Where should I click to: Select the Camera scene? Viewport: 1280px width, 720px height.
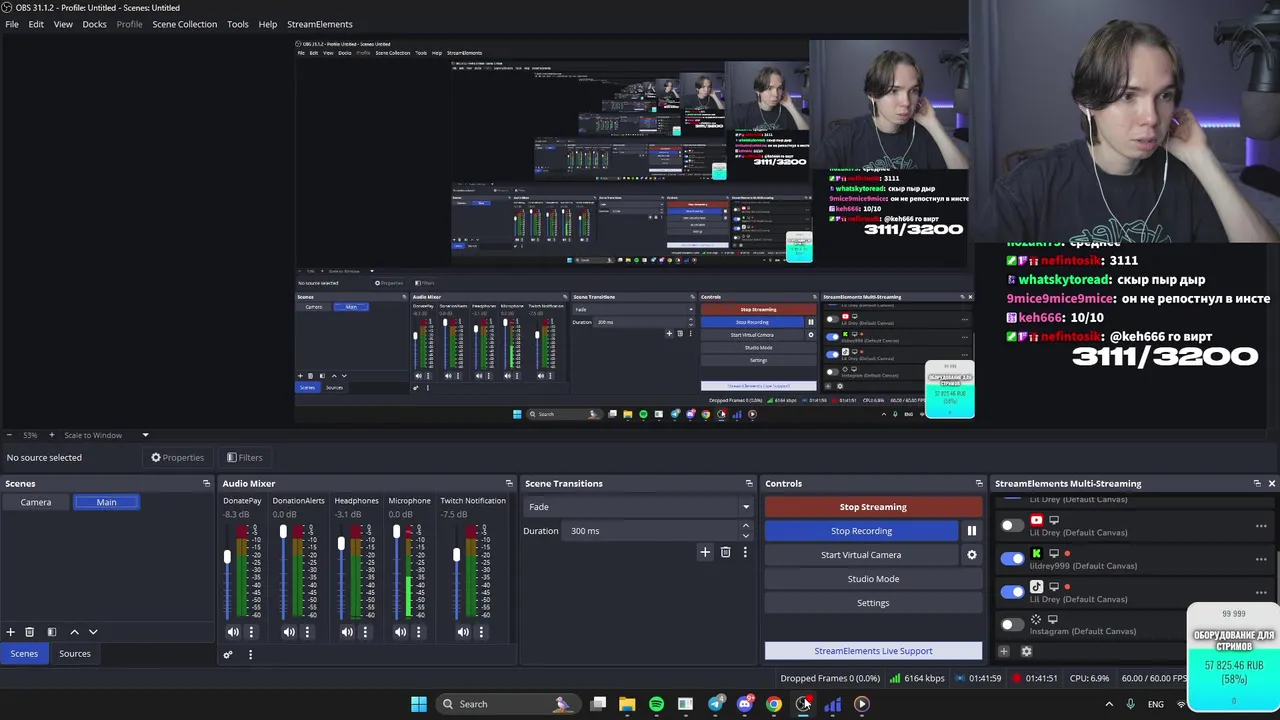36,502
